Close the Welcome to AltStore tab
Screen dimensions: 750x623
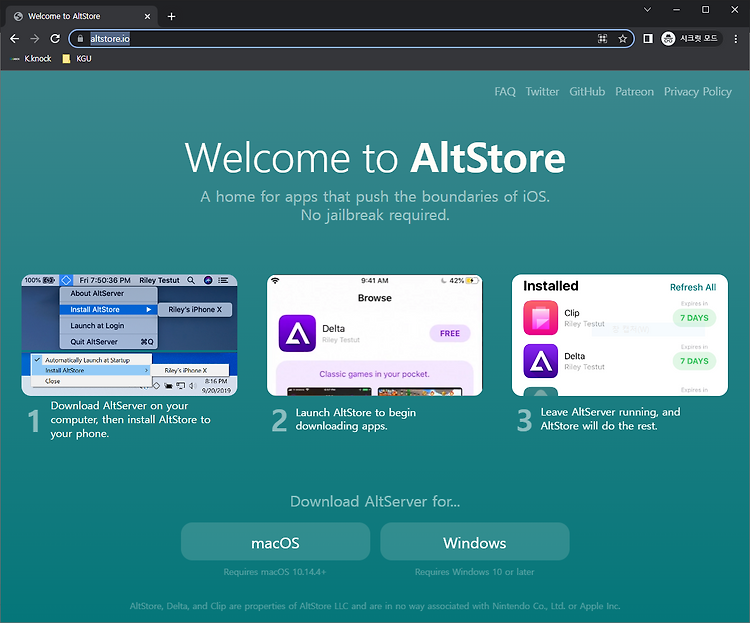coord(147,16)
